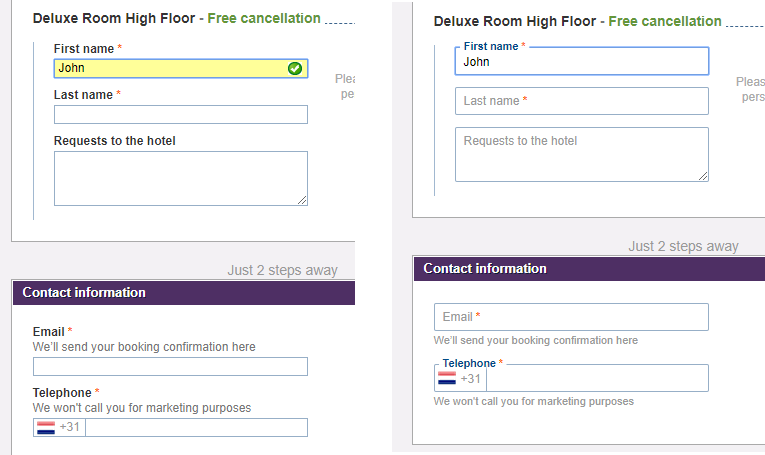The width and height of the screenshot is (765, 455).
Task: Click the left Contact information purple header
Action: (x=184, y=293)
